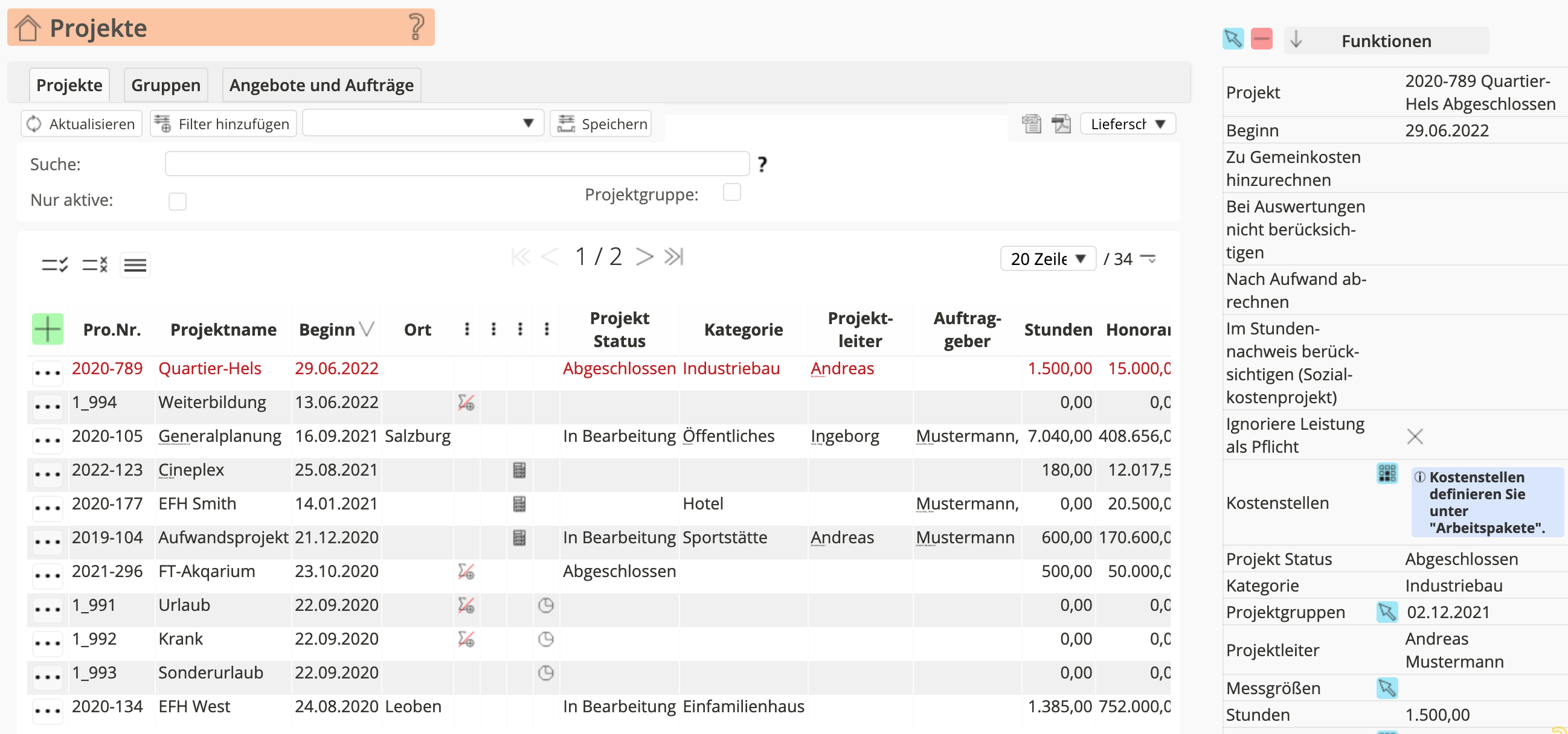Switch to the Gruppen tab

[165, 85]
